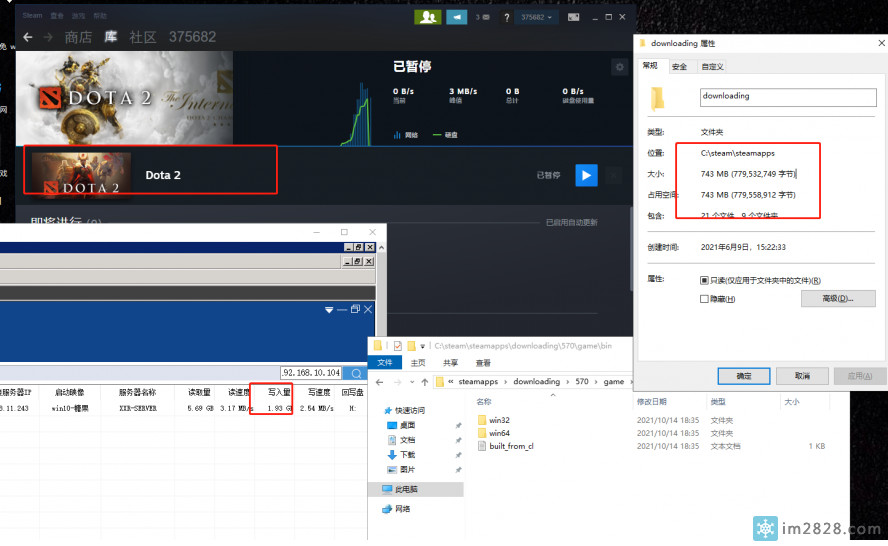Viewport: 888px width, 546px height.
Task: Expand breadcrumb arrow after steamapps
Action: coord(508,382)
